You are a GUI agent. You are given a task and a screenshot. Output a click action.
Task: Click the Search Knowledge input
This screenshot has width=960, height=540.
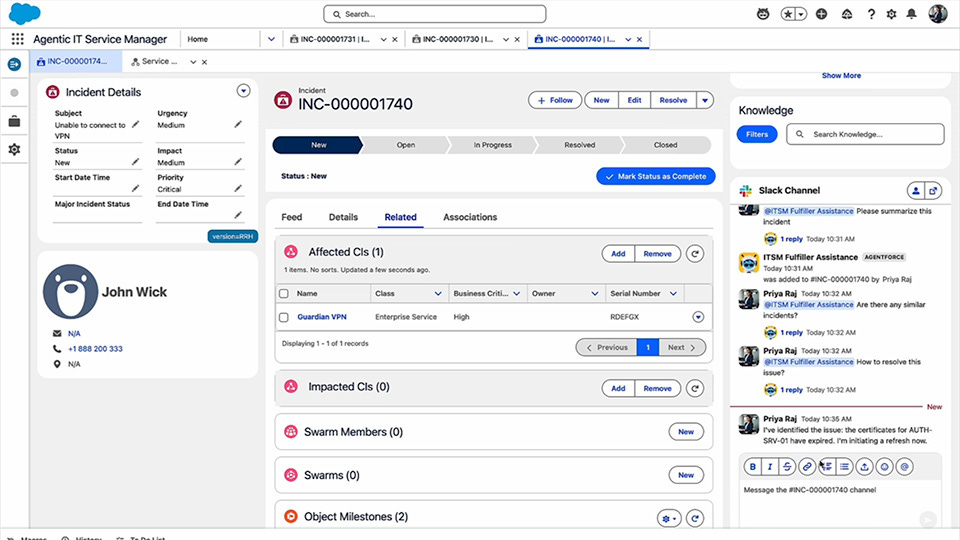(x=865, y=134)
